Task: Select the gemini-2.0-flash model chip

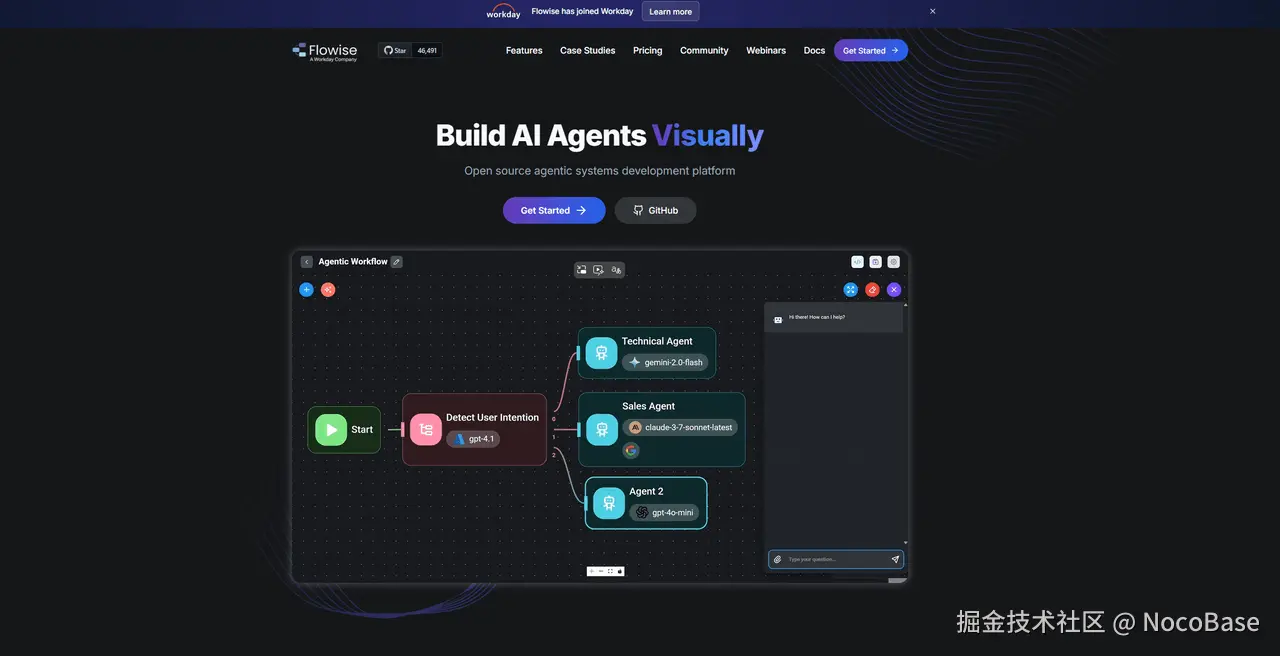Action: click(x=665, y=362)
